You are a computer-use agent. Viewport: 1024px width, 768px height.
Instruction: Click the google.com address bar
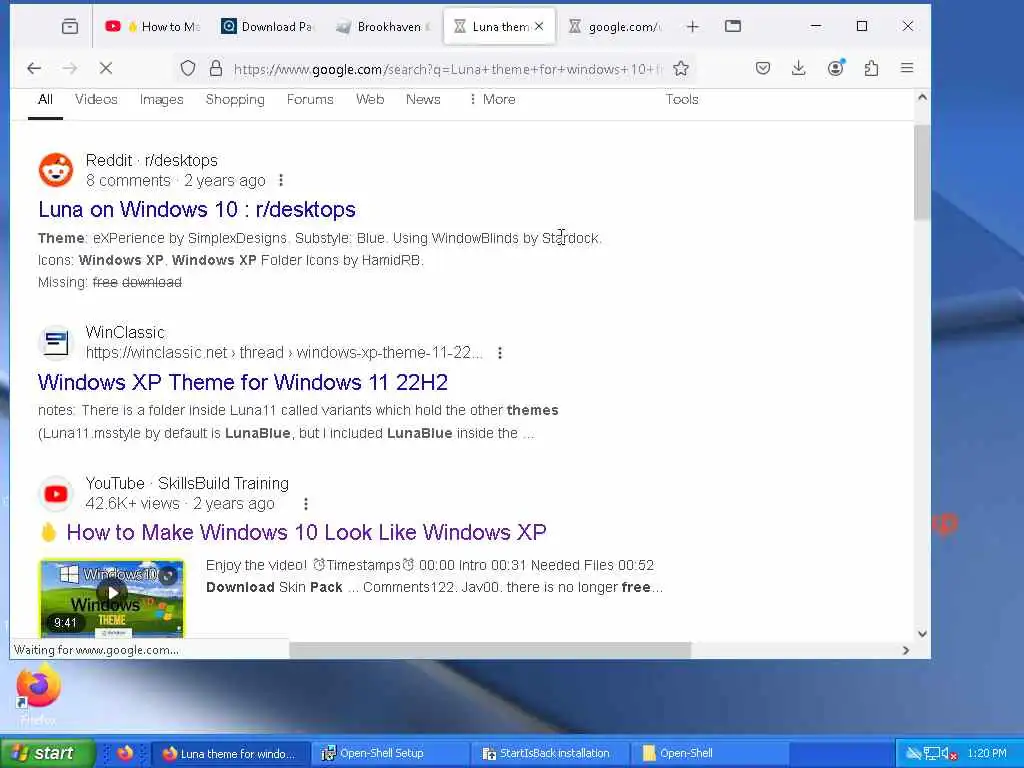(x=447, y=69)
